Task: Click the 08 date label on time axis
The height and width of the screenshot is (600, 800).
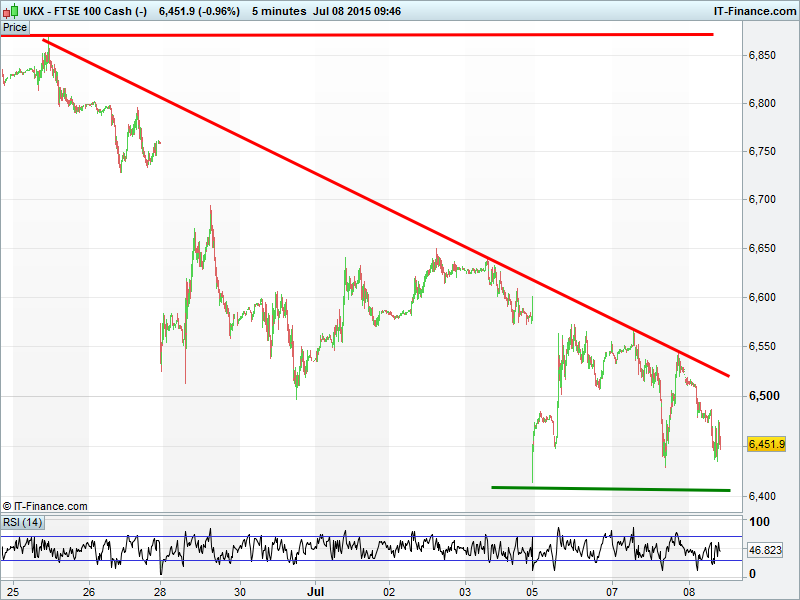Action: (x=689, y=592)
